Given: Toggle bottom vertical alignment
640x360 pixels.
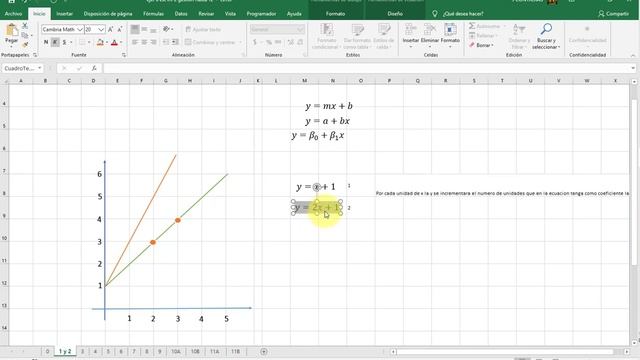Looking at the screenshot, I should pos(153,29).
